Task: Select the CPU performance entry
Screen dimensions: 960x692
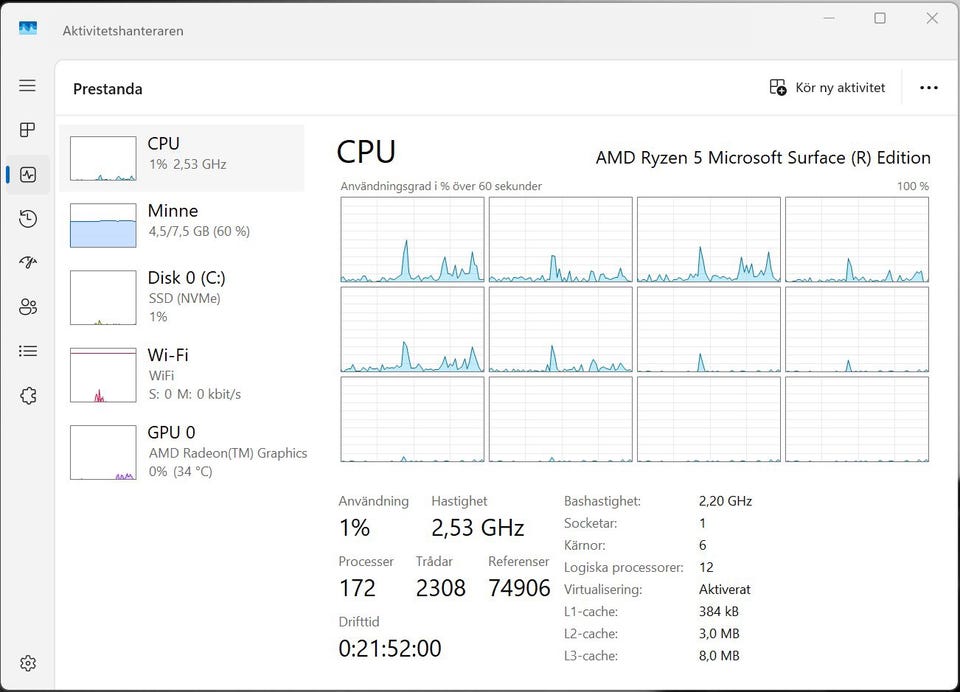Action: coord(181,158)
